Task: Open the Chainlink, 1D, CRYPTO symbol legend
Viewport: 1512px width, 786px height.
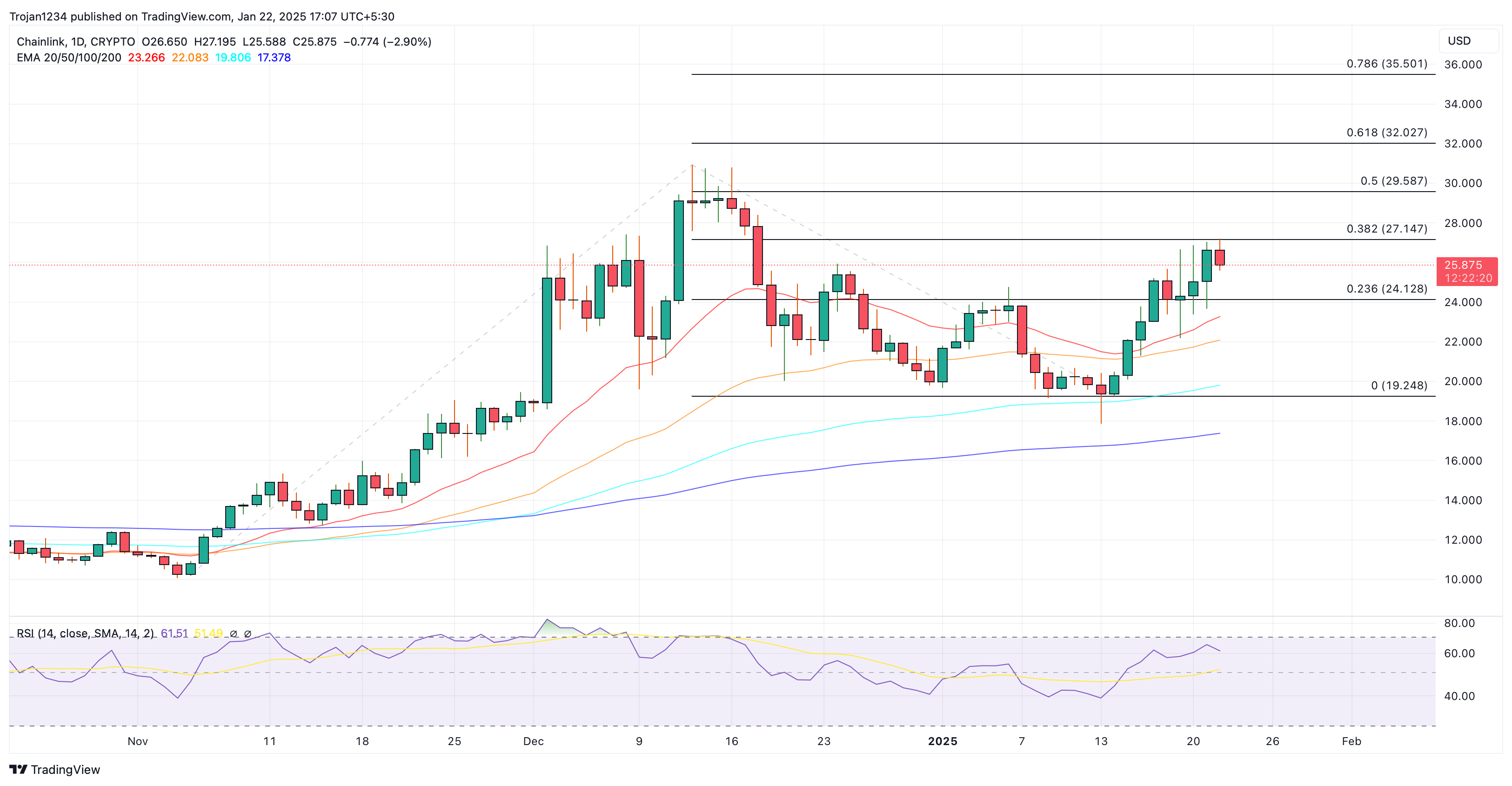Action: pos(76,42)
